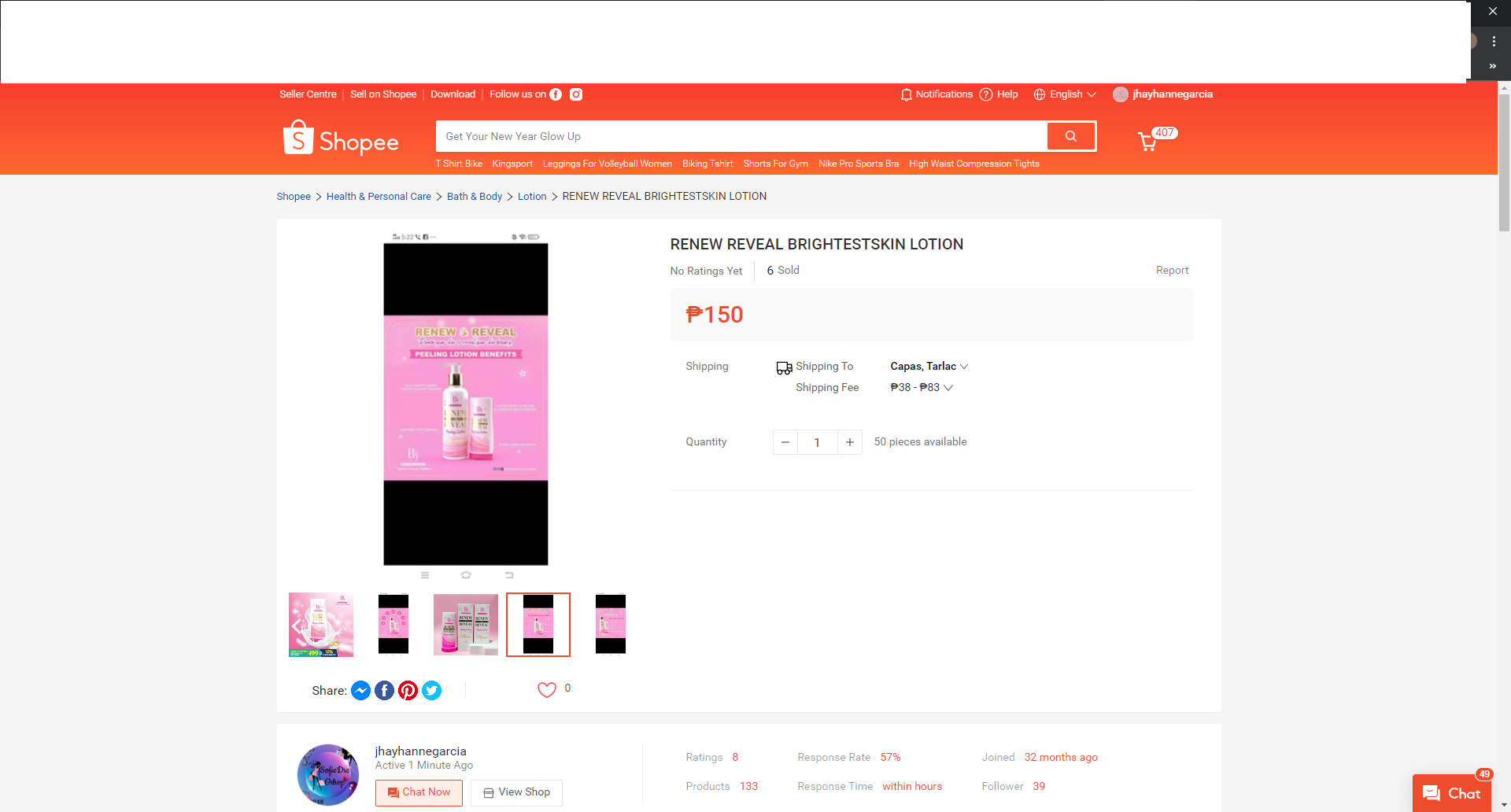Search suggestion High Waist Compression Tights
This screenshot has height=812, width=1511.
[974, 164]
